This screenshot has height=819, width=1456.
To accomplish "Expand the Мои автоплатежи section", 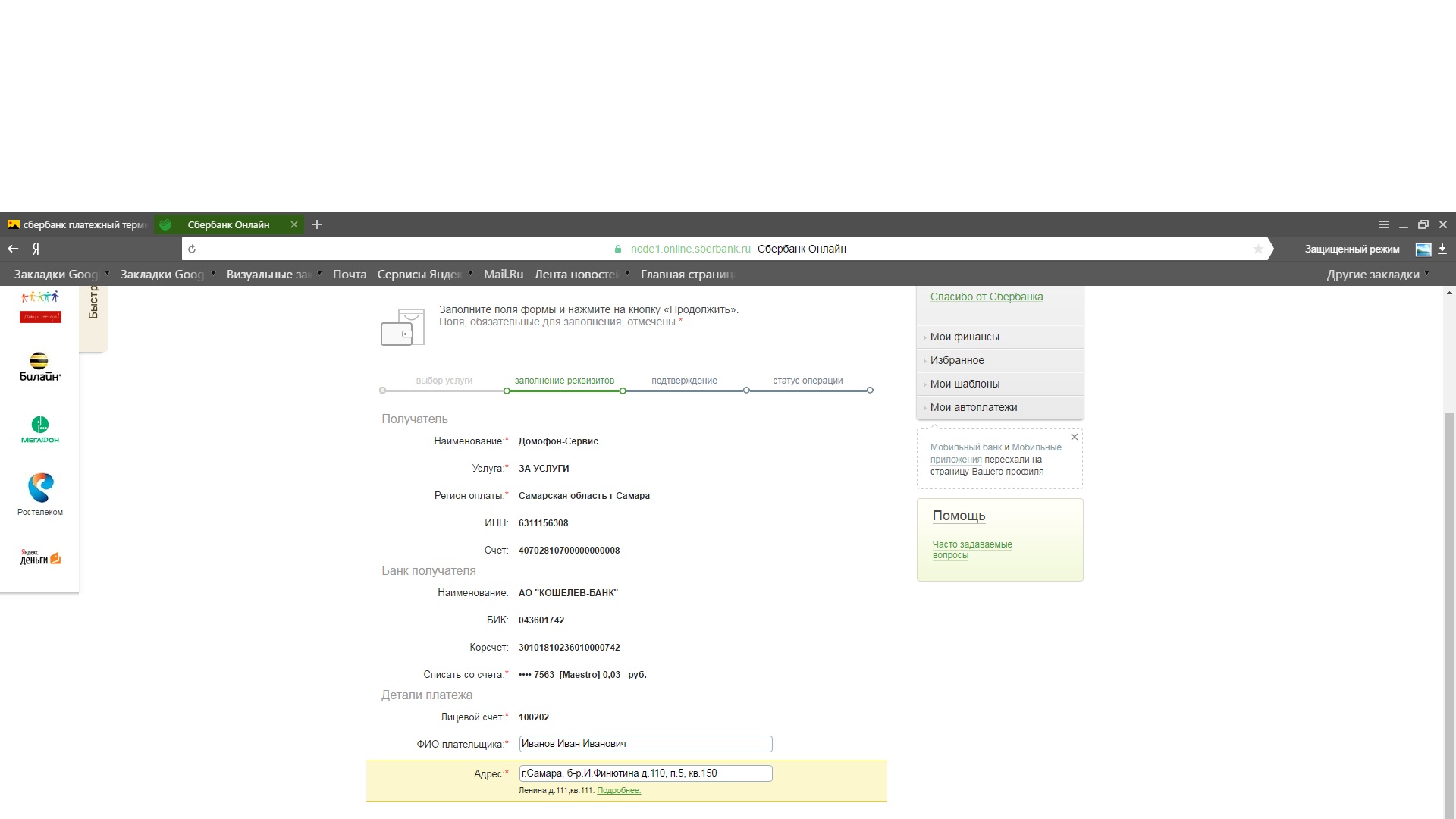I will 973,407.
